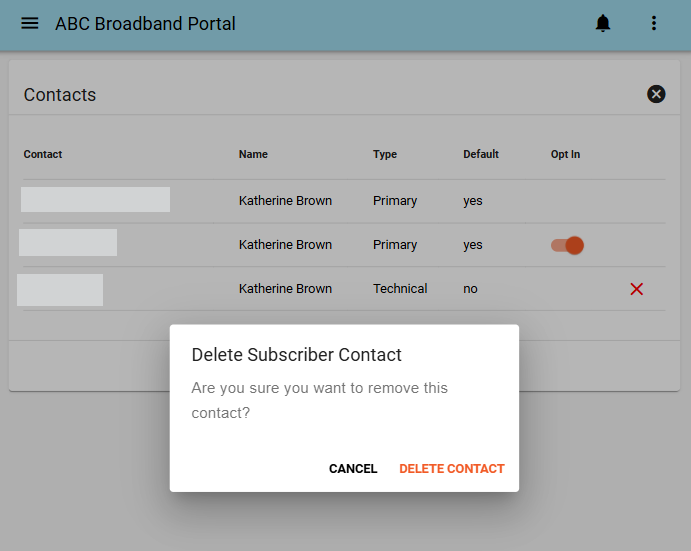Open the hamburger navigation menu
This screenshot has height=551, width=691.
tap(30, 23)
